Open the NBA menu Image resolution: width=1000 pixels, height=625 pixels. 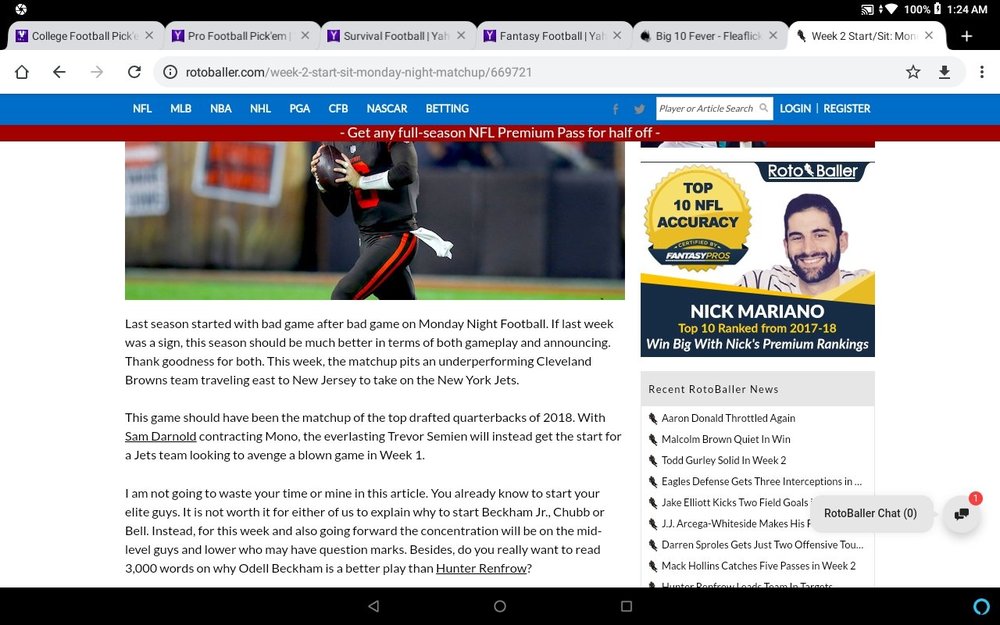[x=221, y=108]
